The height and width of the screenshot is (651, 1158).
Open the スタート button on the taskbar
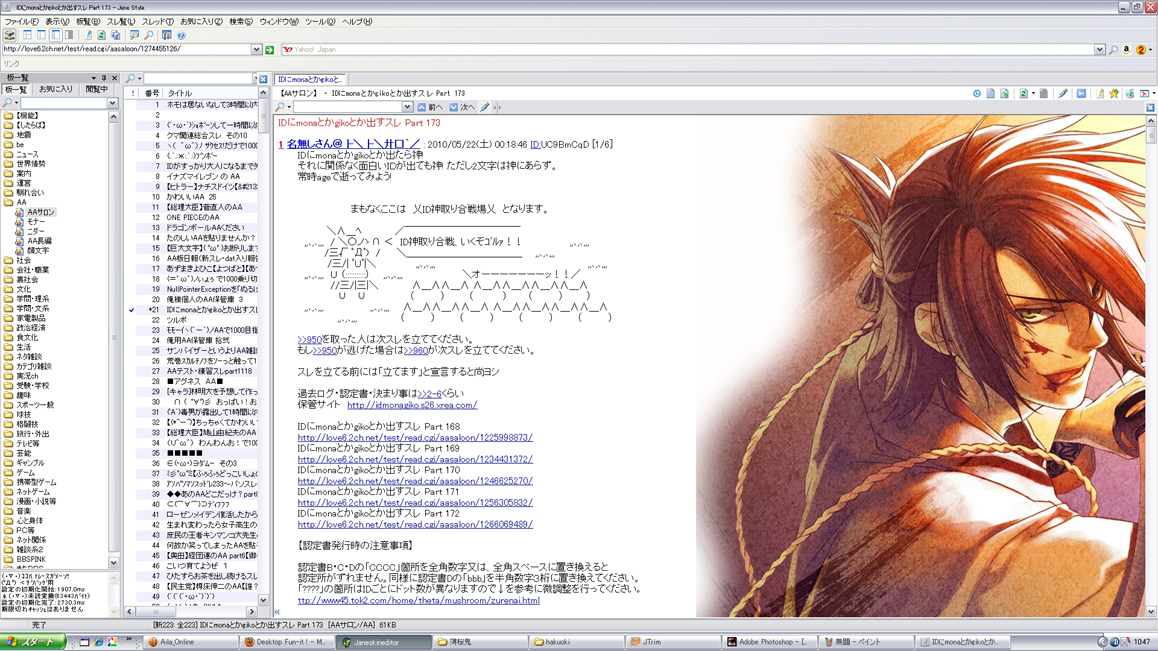click(x=33, y=642)
